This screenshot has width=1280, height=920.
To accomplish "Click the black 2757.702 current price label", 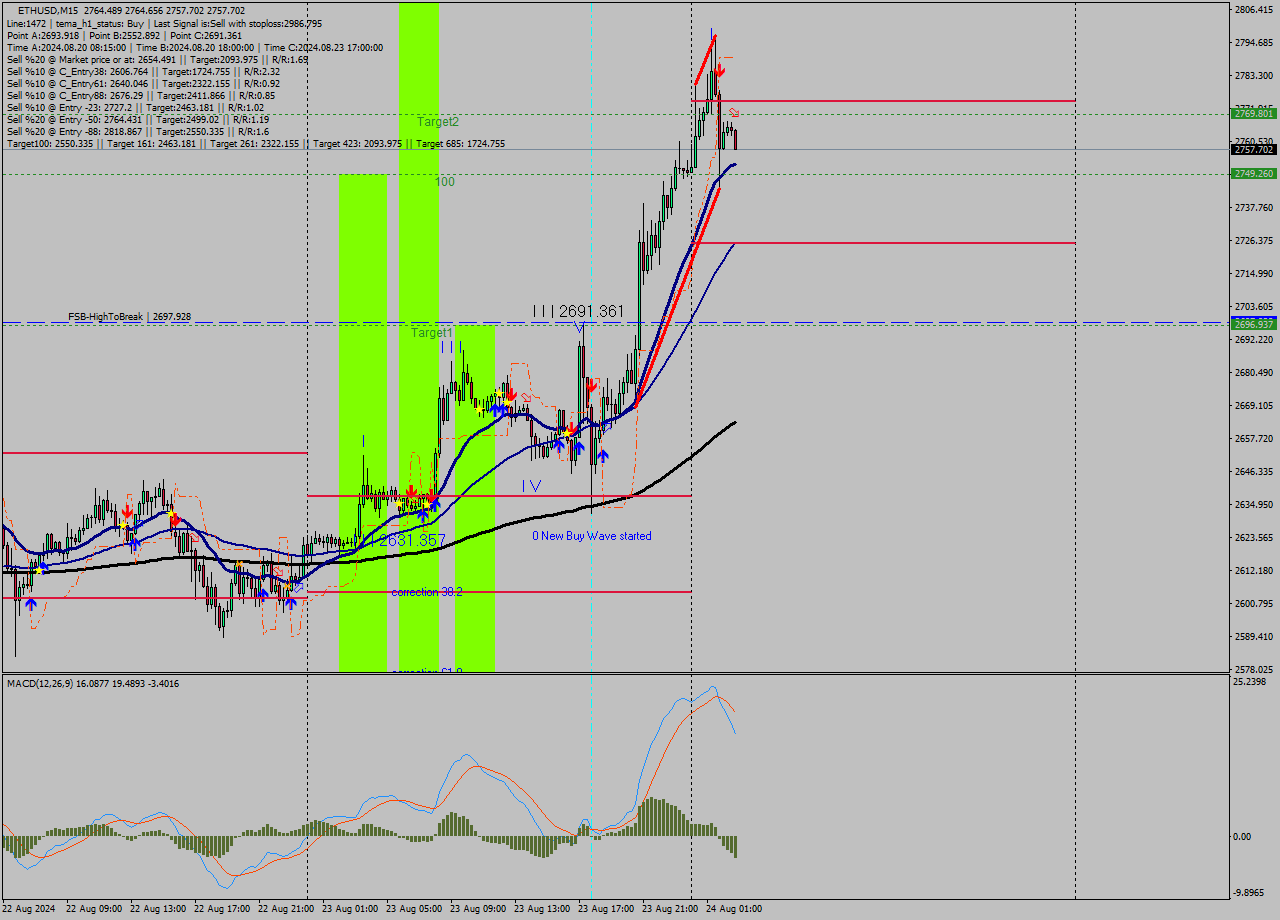I will click(1254, 150).
